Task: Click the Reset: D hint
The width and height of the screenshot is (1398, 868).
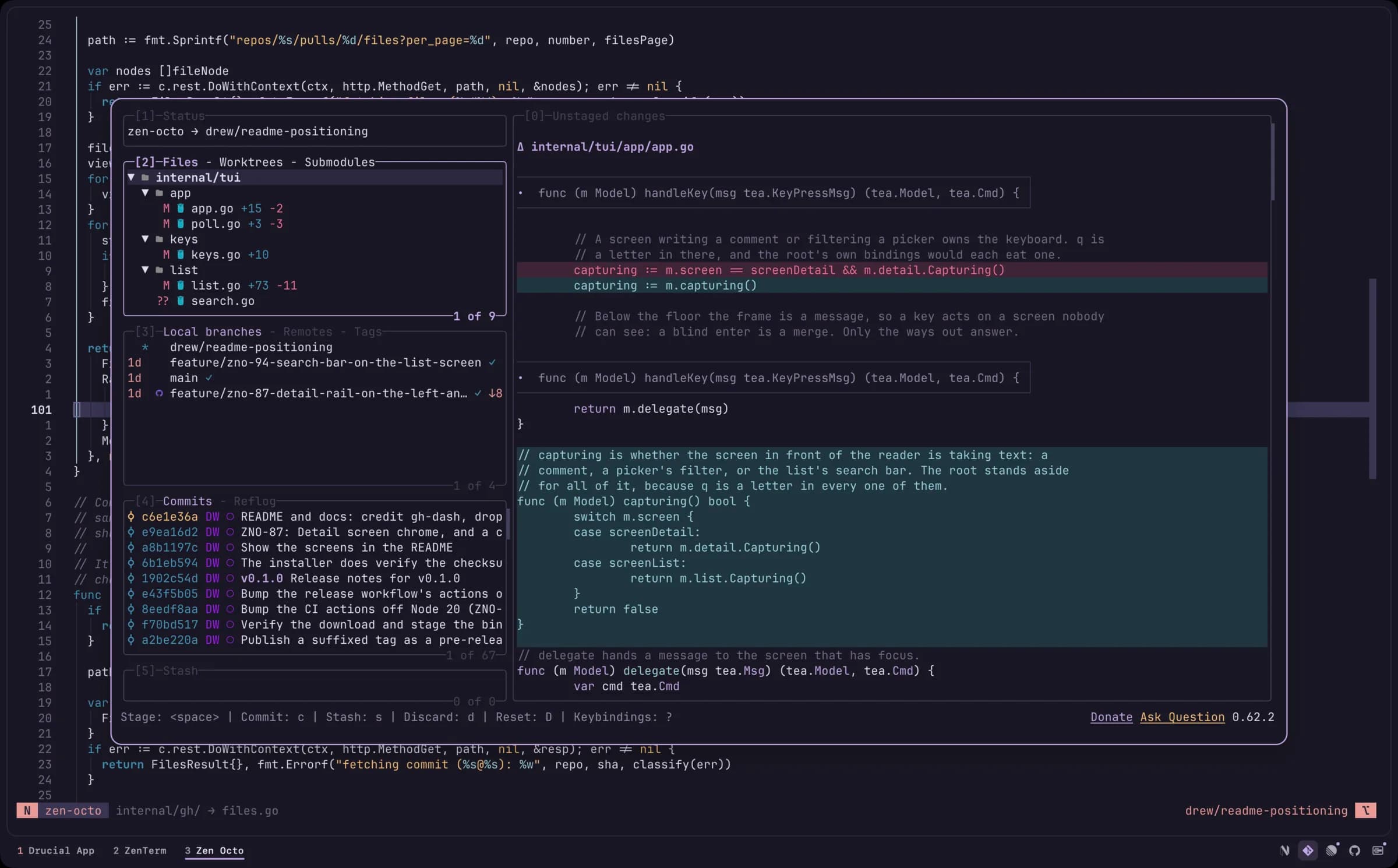Action: pyautogui.click(x=524, y=717)
